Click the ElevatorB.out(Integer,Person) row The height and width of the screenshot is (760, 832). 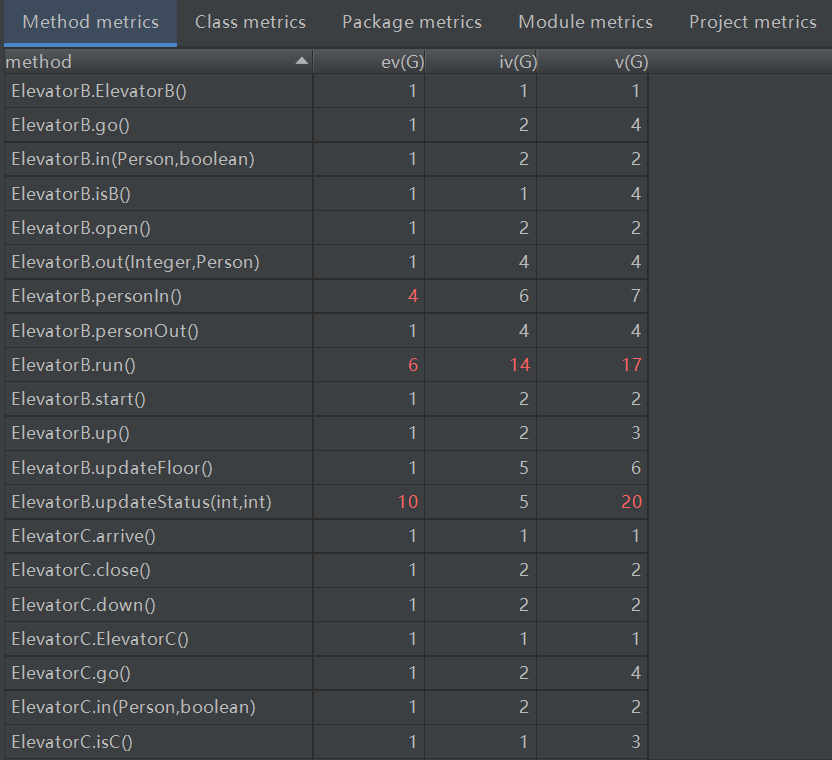[135, 262]
